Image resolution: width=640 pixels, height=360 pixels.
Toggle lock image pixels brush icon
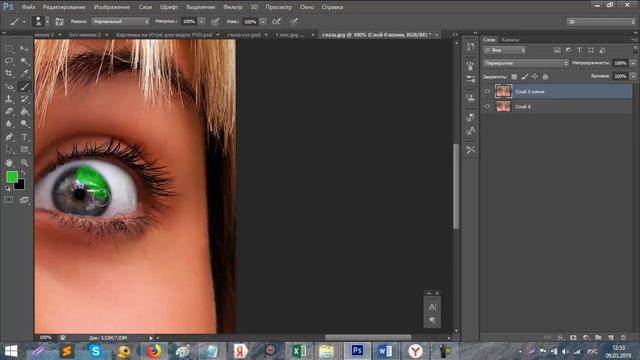point(525,76)
